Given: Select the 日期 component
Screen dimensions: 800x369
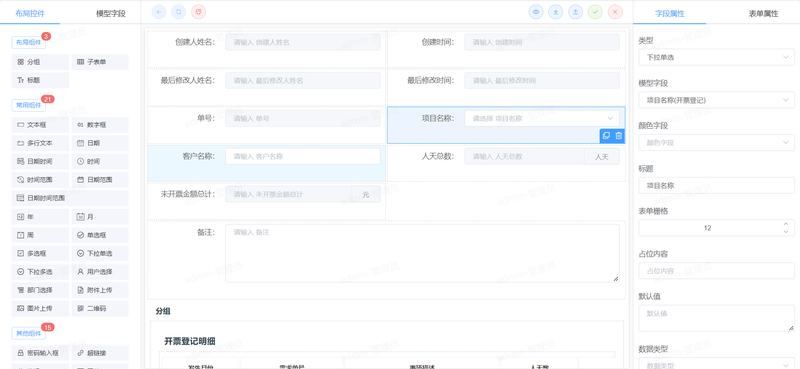Looking at the screenshot, I should (100, 143).
